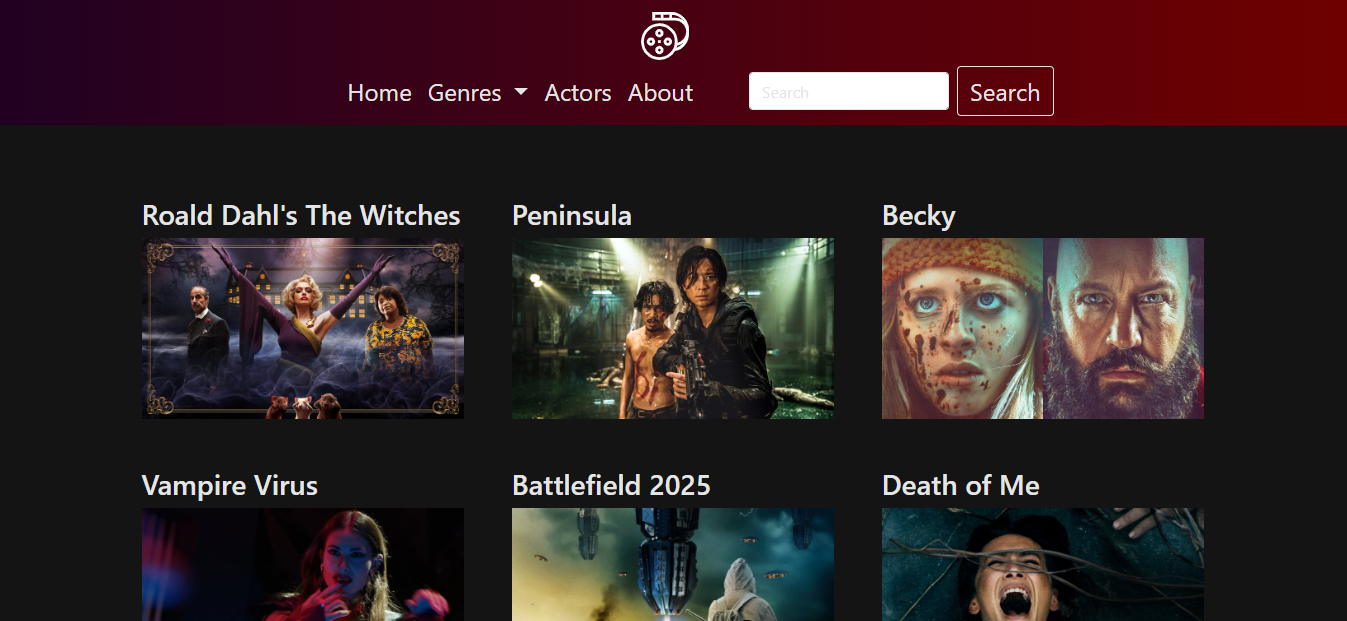Viewport: 1347px width, 621px height.
Task: Open the Death of Me title link
Action: click(961, 485)
